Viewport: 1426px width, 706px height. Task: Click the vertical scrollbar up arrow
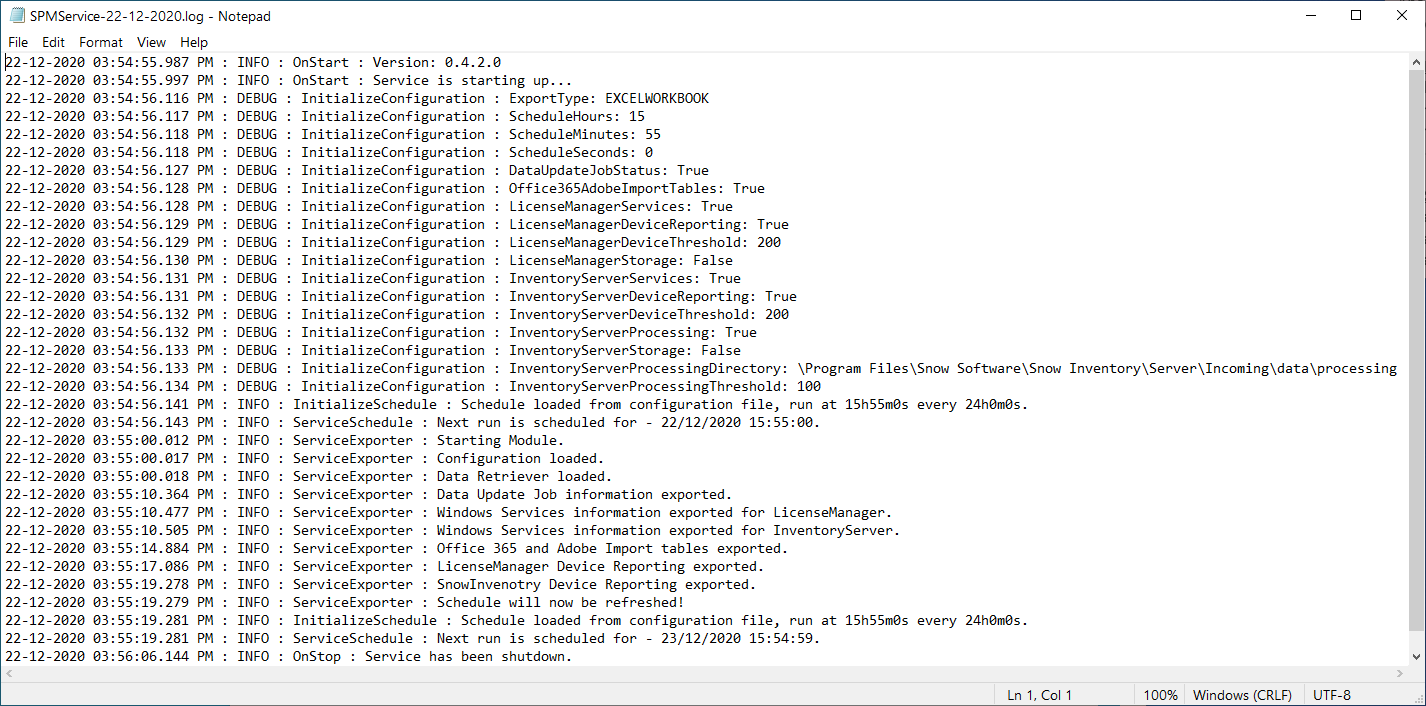[1416, 61]
